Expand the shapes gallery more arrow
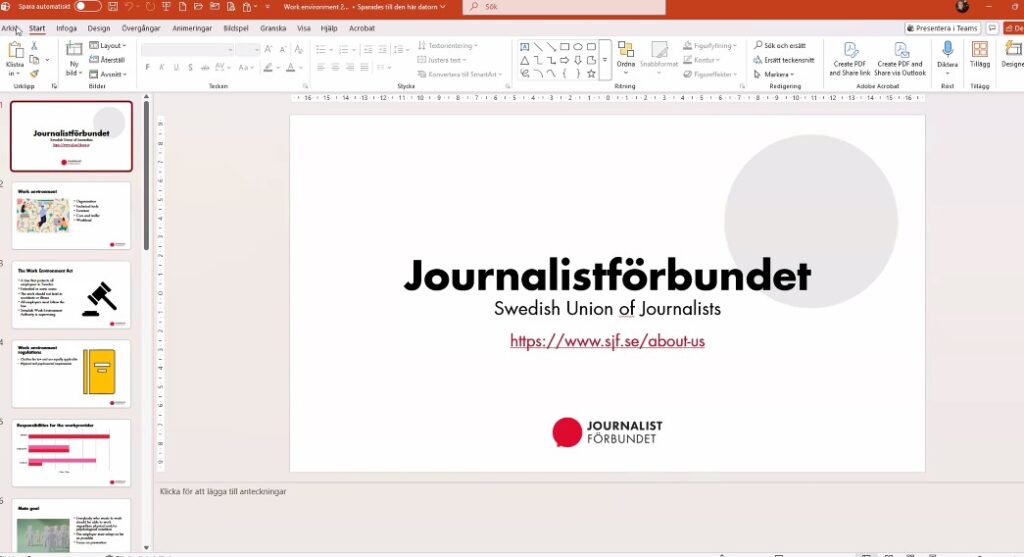 pyautogui.click(x=605, y=60)
